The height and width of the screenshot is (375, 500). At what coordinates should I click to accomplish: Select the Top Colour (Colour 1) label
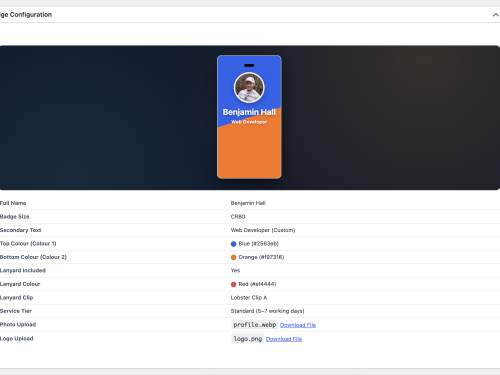tap(28, 244)
